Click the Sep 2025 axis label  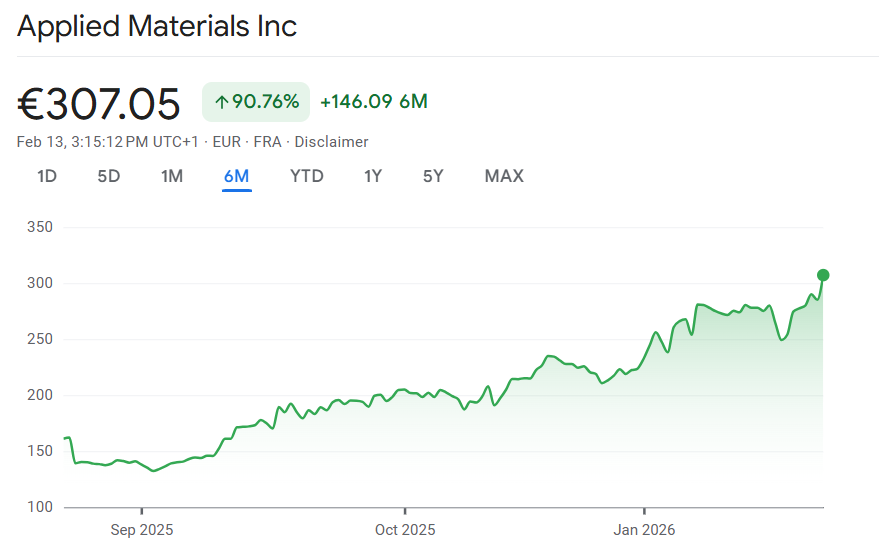pos(141,530)
